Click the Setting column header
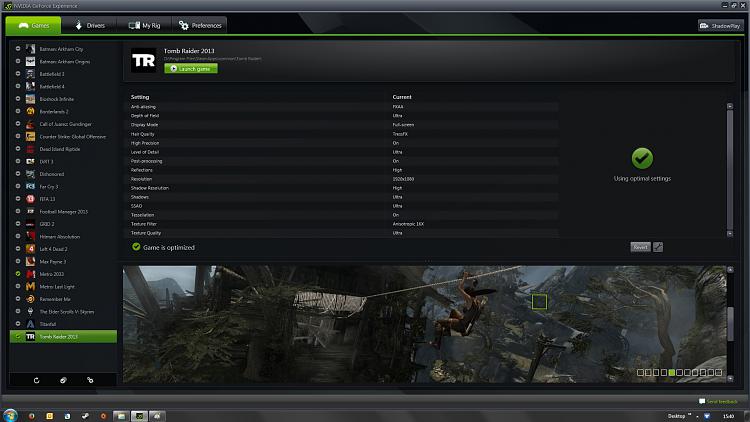 coord(140,97)
